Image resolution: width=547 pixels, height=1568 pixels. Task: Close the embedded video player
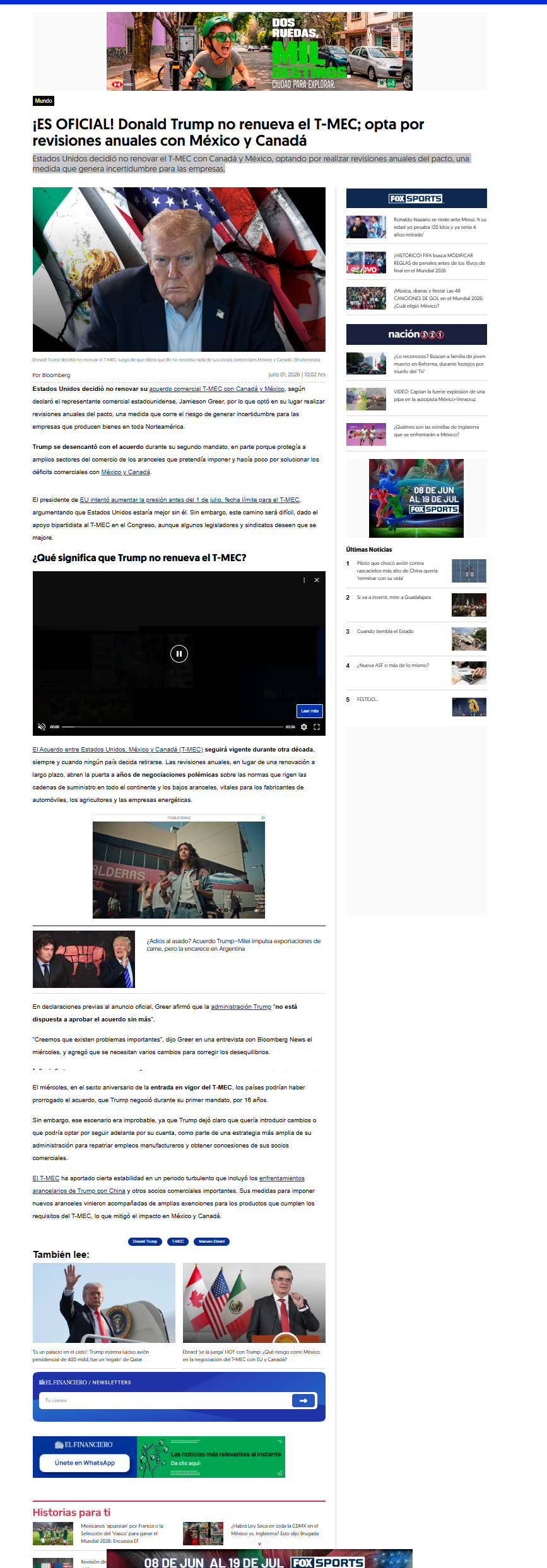[x=317, y=580]
